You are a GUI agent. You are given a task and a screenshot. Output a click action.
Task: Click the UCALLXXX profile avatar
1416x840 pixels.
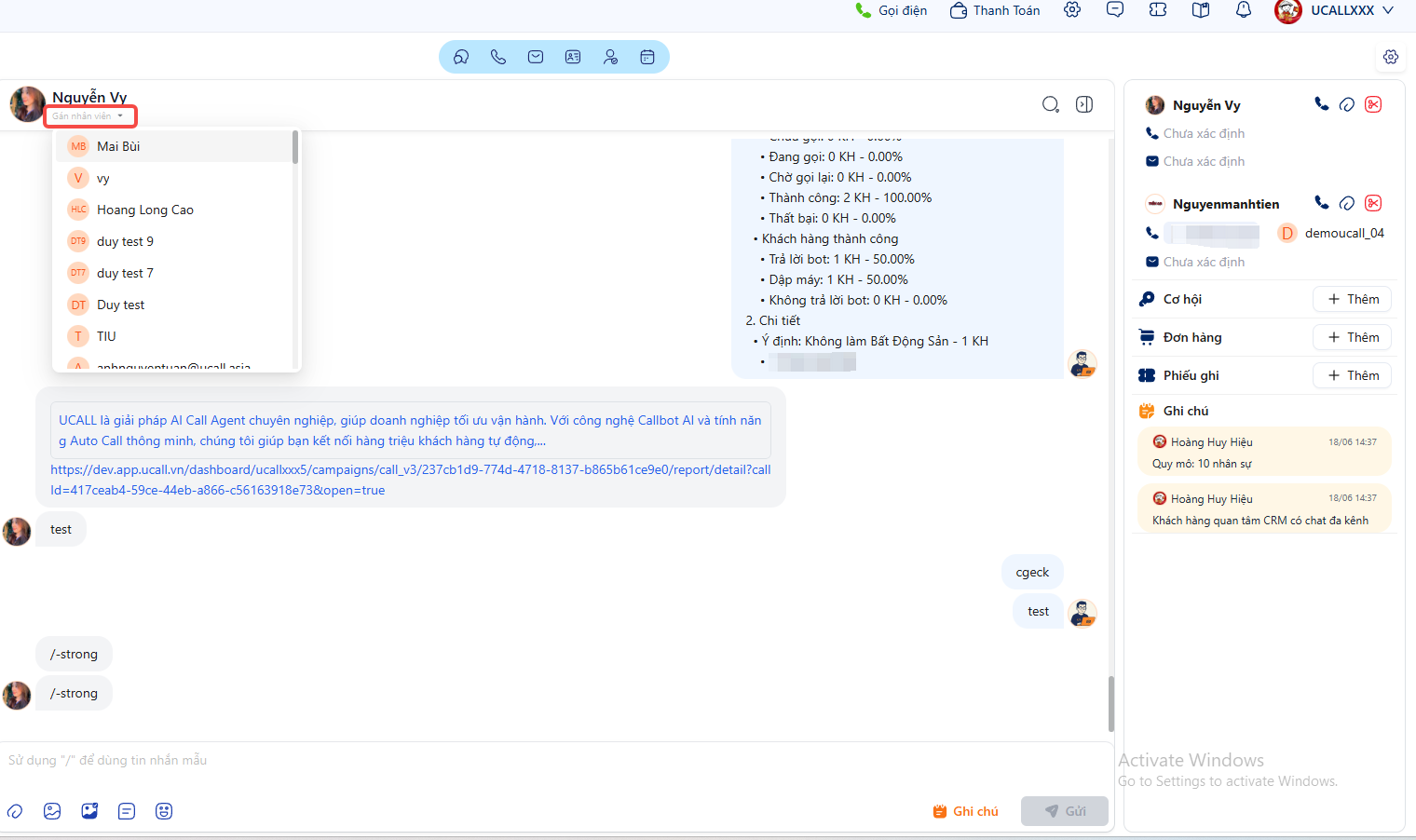tap(1288, 10)
